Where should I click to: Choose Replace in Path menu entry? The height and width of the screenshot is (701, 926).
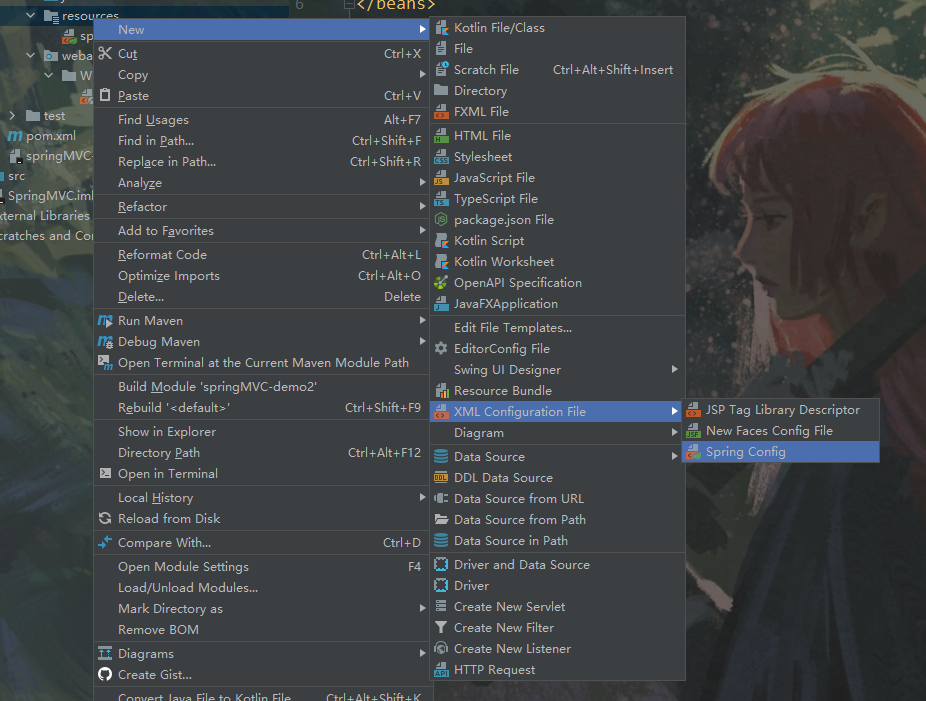click(261, 162)
